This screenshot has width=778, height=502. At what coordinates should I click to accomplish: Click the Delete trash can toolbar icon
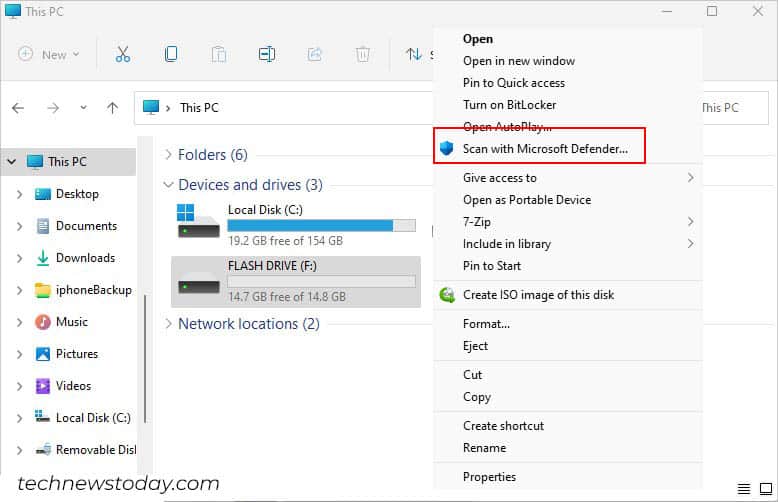point(363,54)
